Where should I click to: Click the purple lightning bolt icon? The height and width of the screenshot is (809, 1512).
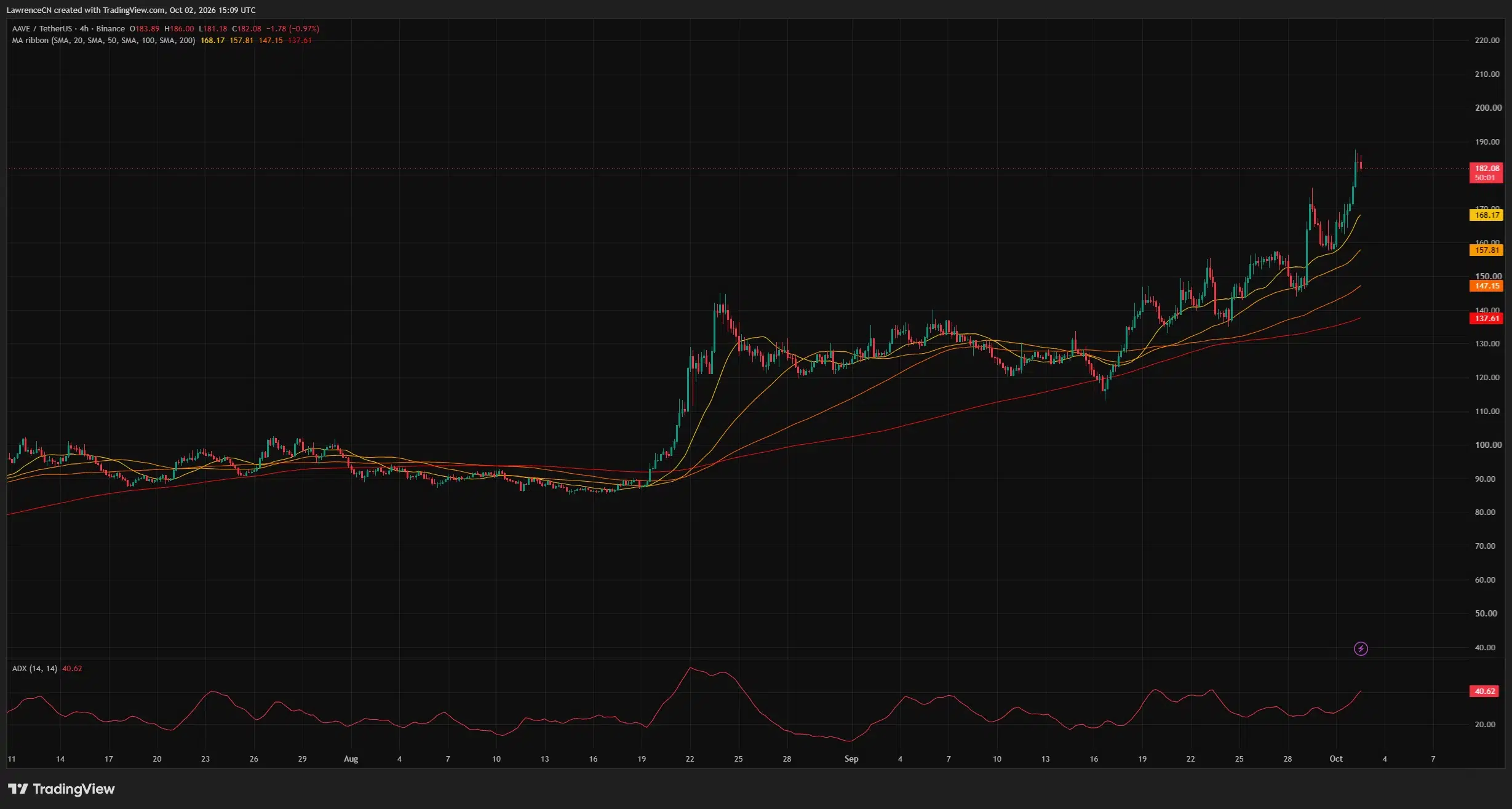[x=1361, y=648]
